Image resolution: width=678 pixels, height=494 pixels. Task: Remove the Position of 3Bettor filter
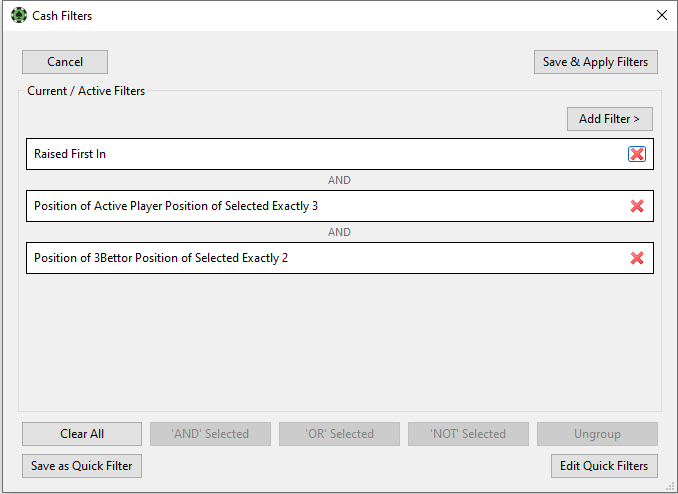pos(636,258)
